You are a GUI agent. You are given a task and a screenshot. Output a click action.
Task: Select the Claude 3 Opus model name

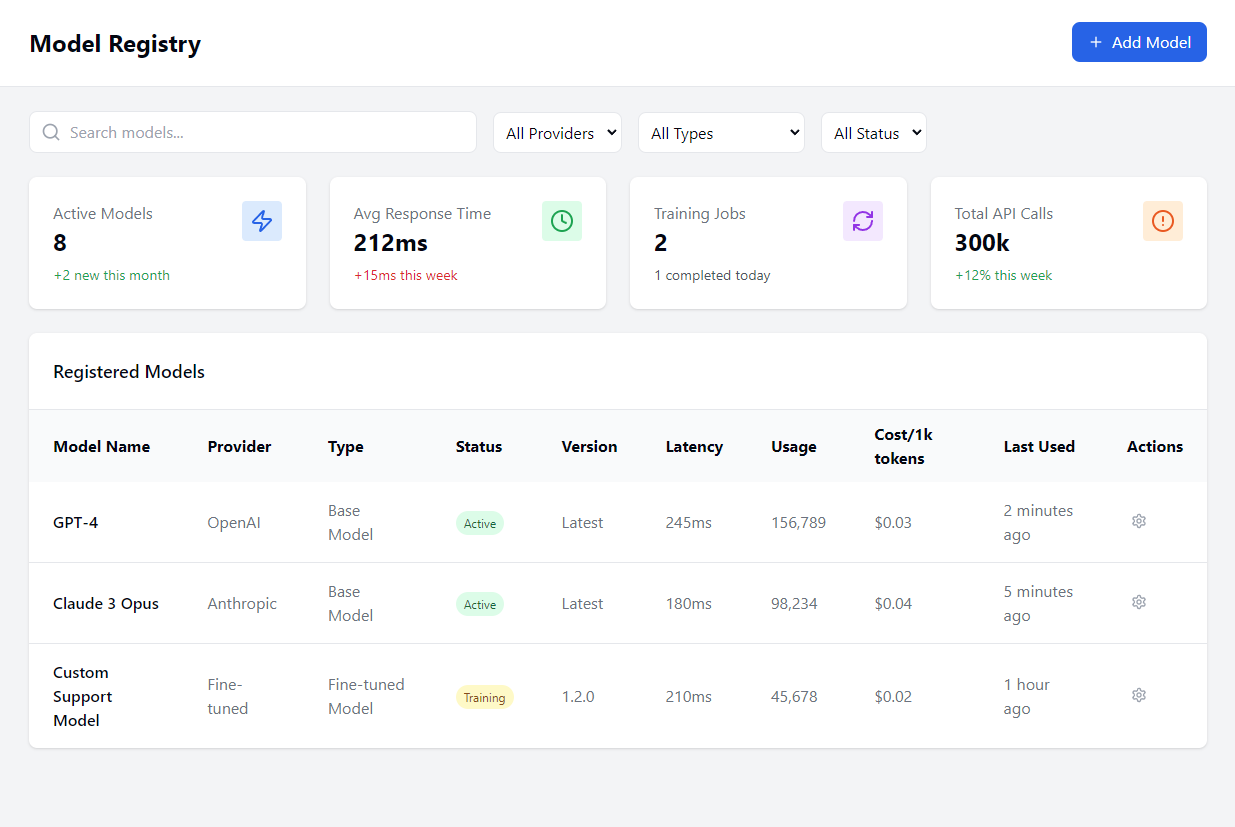coord(106,604)
